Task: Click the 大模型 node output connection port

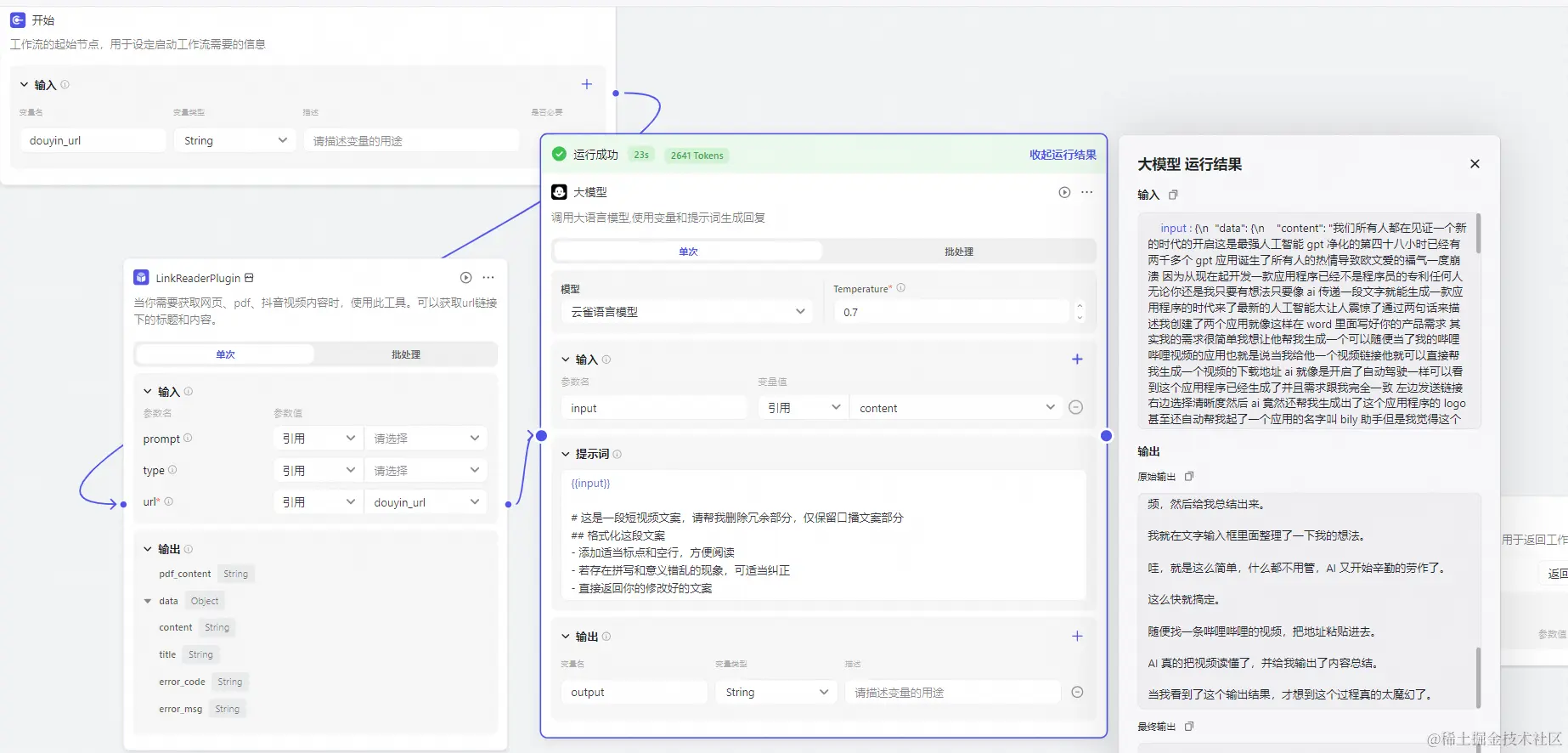Action: coord(1106,436)
